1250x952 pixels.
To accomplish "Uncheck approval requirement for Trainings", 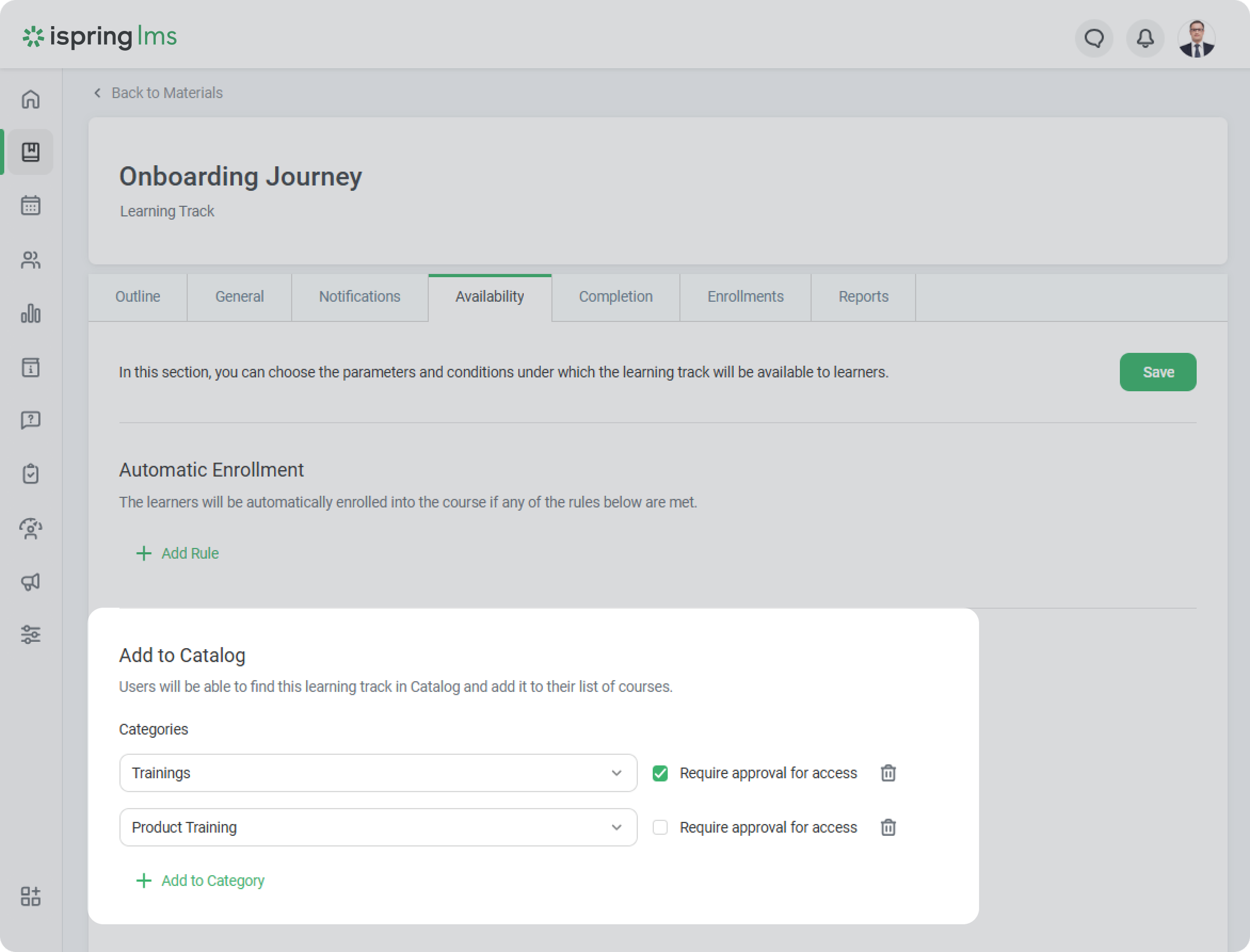I will point(660,773).
